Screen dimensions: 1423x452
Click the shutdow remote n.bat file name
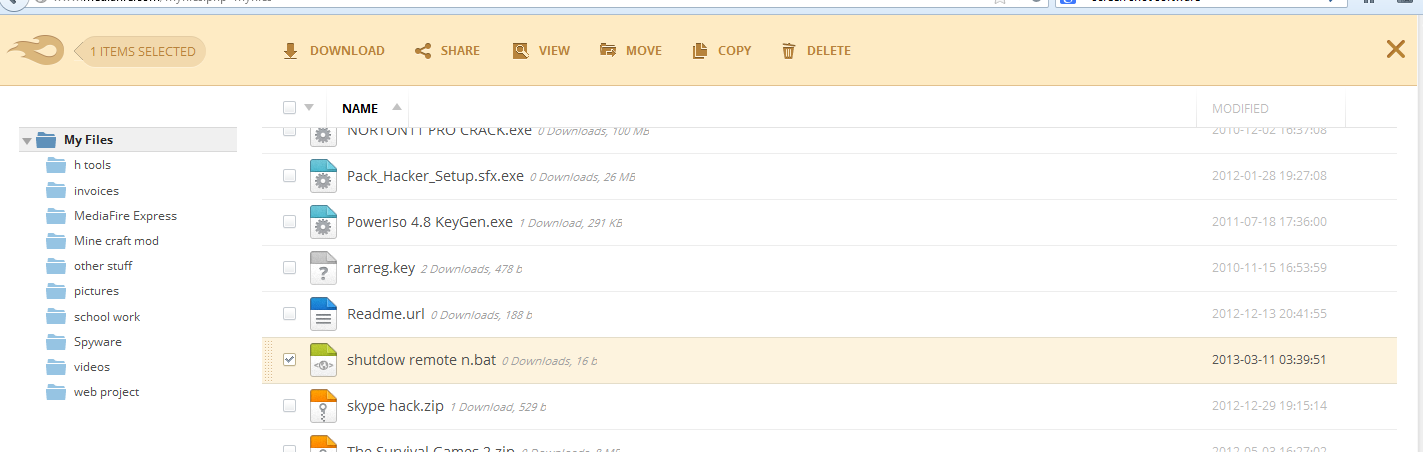(421, 360)
